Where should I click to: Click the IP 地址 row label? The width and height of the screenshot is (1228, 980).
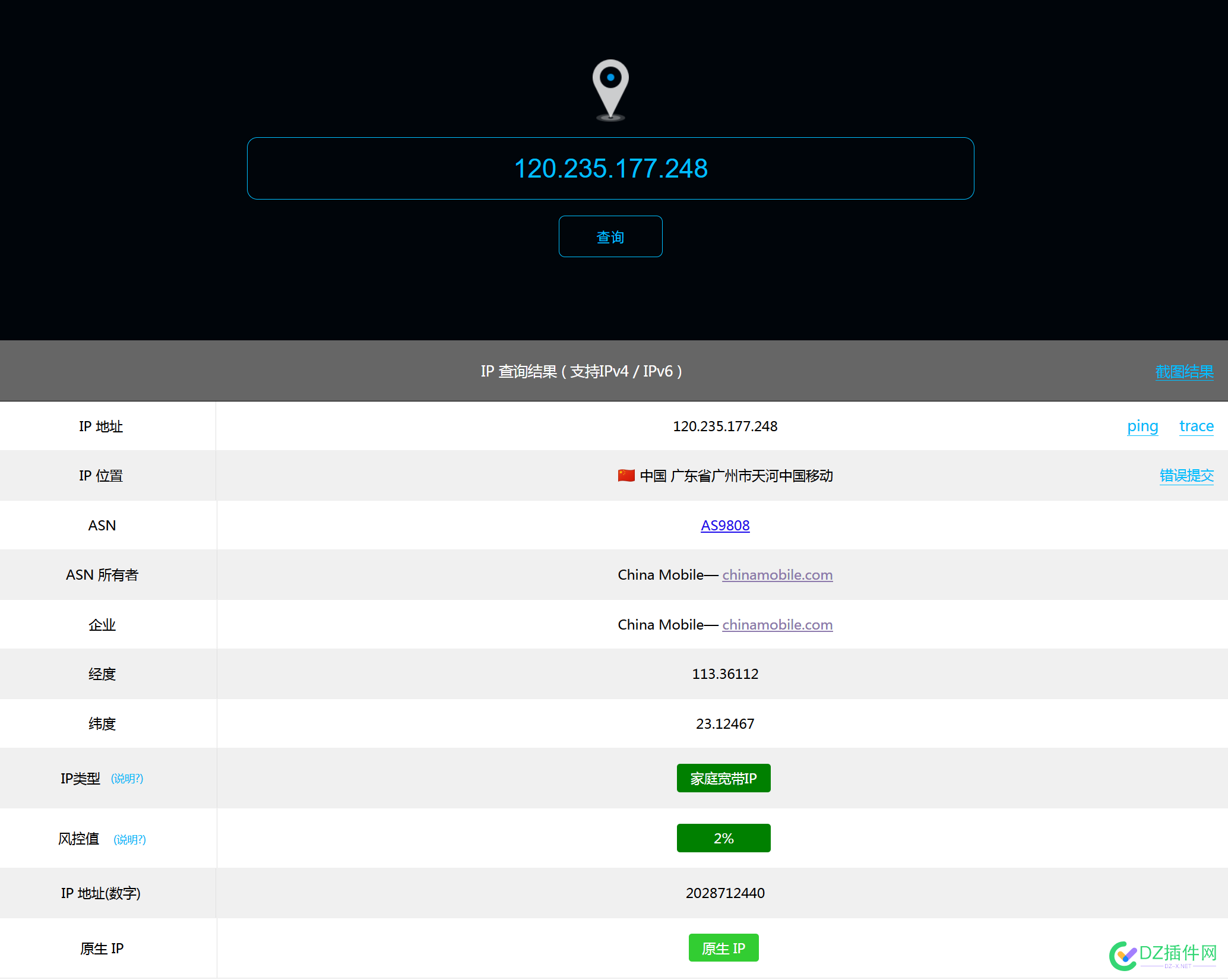[x=101, y=426]
